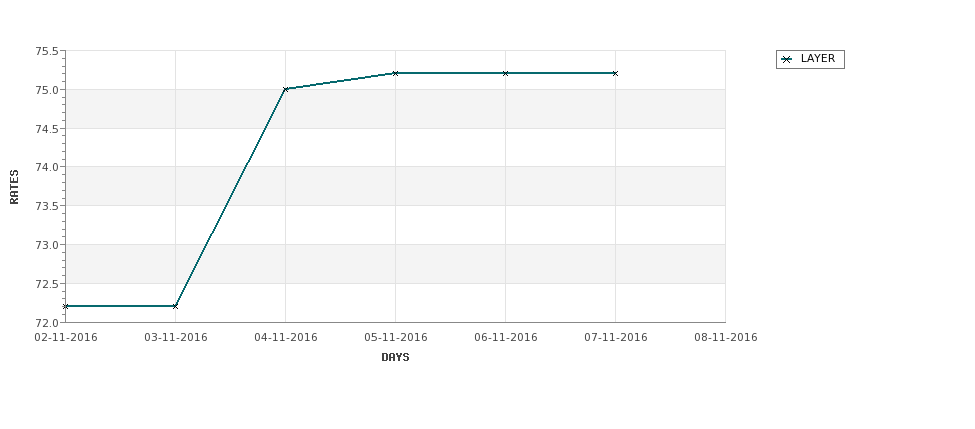
Task: Select the 04-11-2016 data point at 75.0
Action: point(285,89)
